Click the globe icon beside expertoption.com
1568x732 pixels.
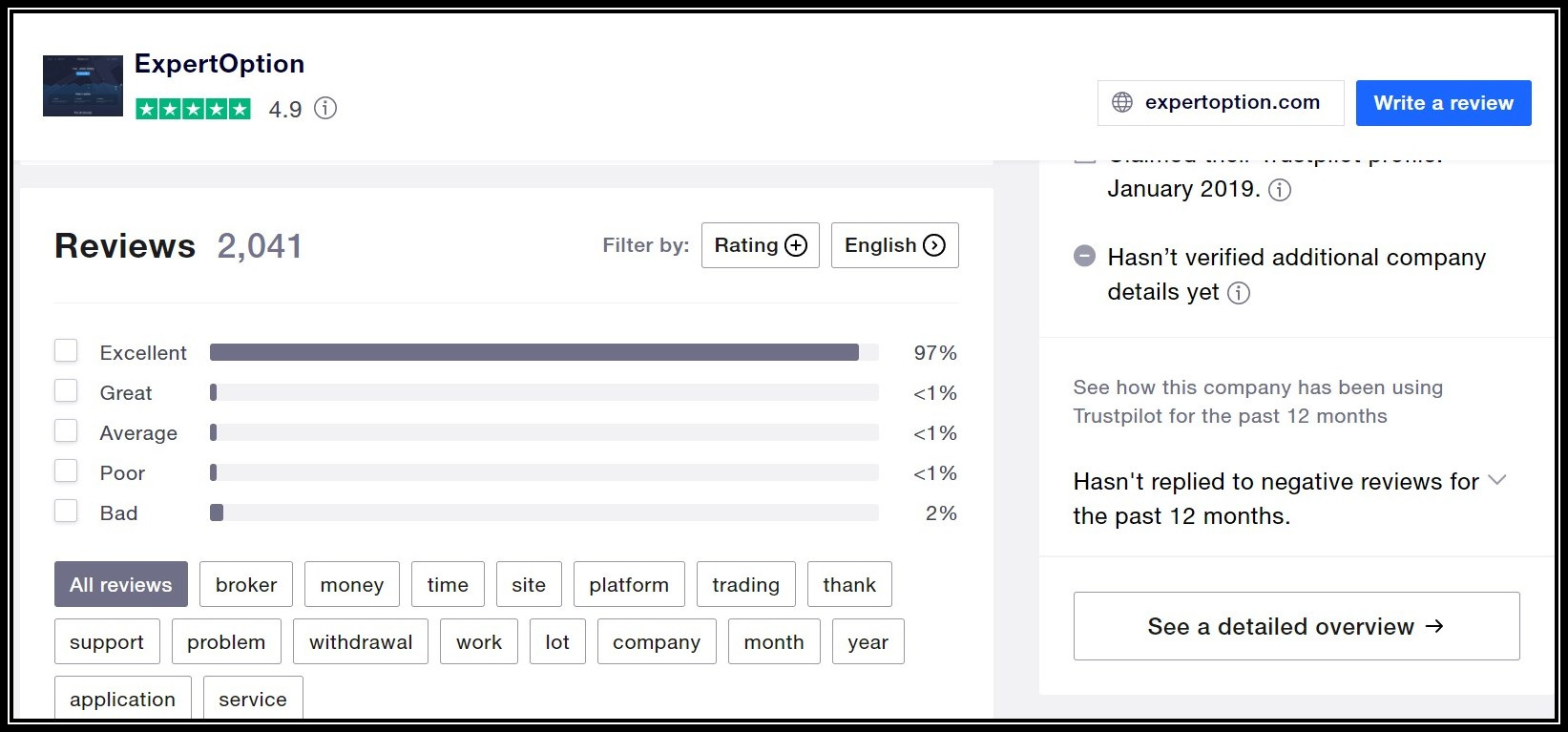point(1123,102)
